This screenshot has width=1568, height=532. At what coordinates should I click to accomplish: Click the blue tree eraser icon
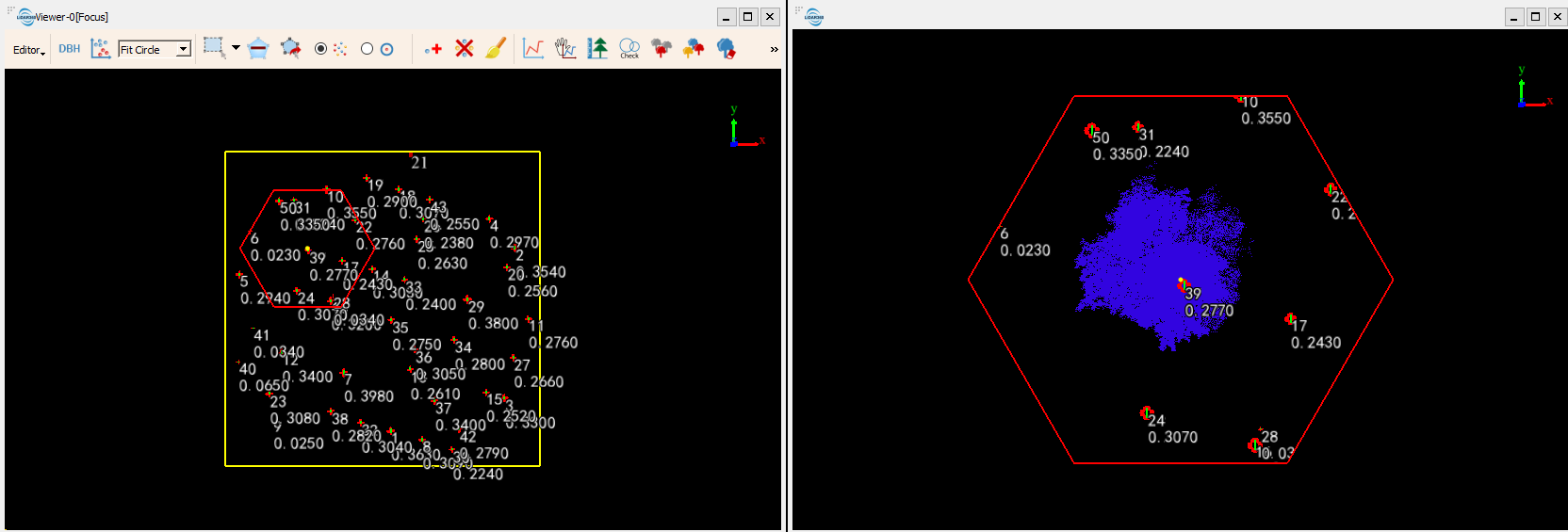(726, 49)
